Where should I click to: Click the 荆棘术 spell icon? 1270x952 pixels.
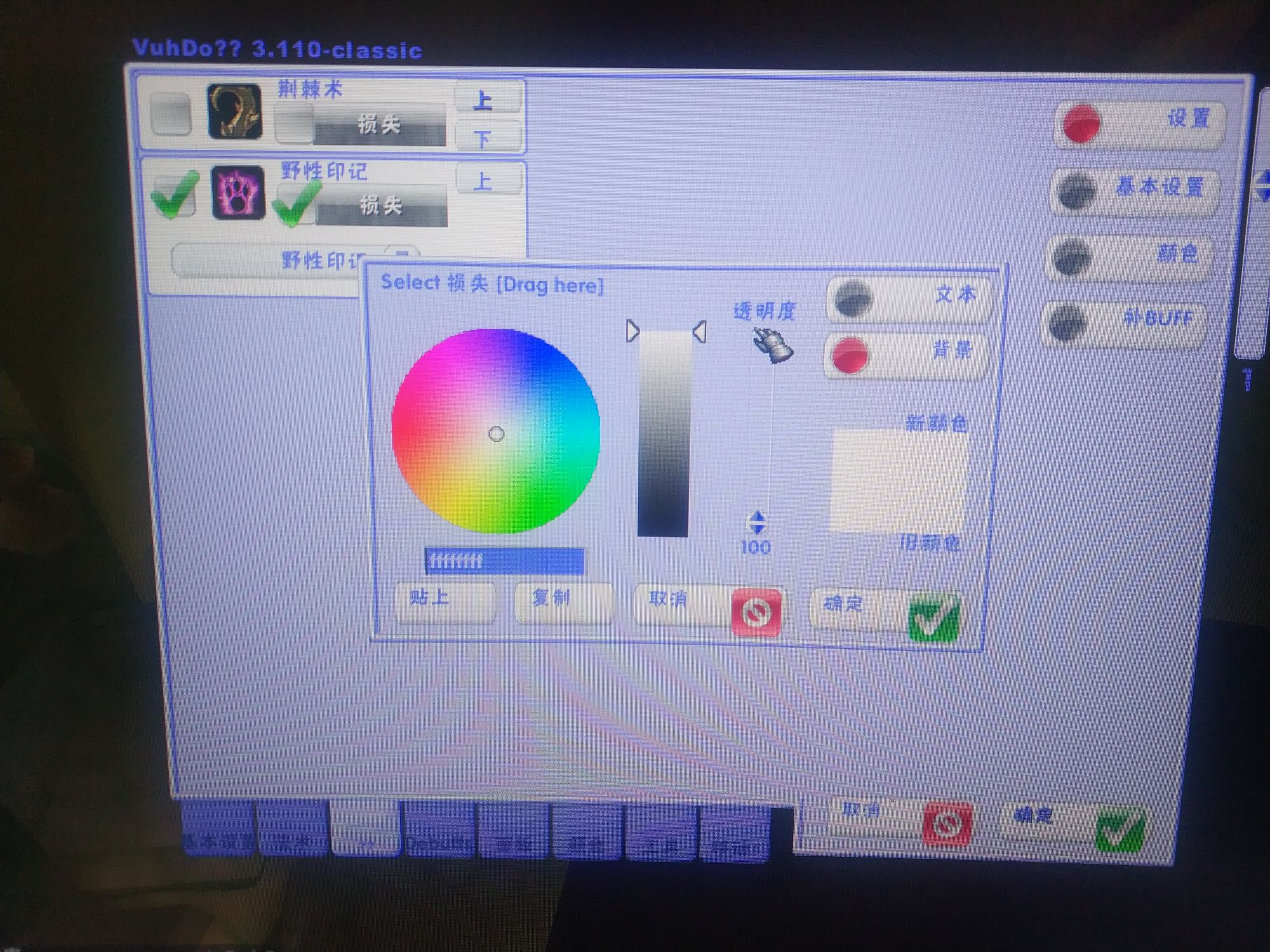point(235,112)
